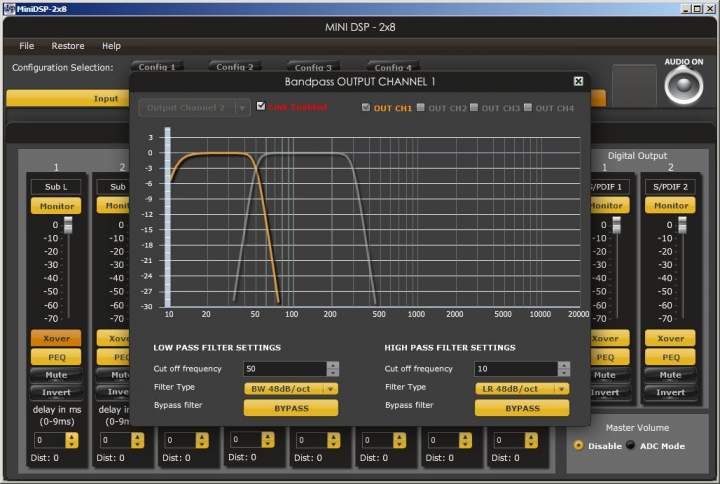Viewport: 720px width, 484px height.
Task: Click delay stepper arrows under Sub L channel
Action: [x=70, y=440]
